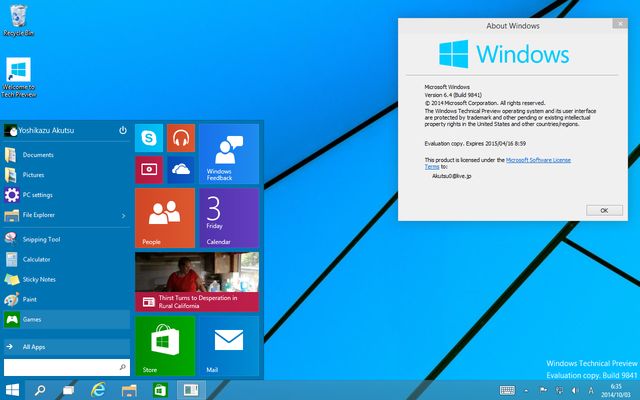The image size is (640, 400).
Task: Click the Yoshikazu Akutsu user account
Action: pyautogui.click(x=39, y=131)
